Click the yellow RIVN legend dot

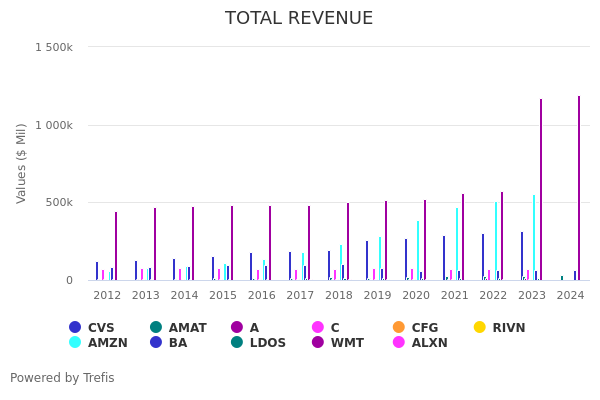pos(480,328)
